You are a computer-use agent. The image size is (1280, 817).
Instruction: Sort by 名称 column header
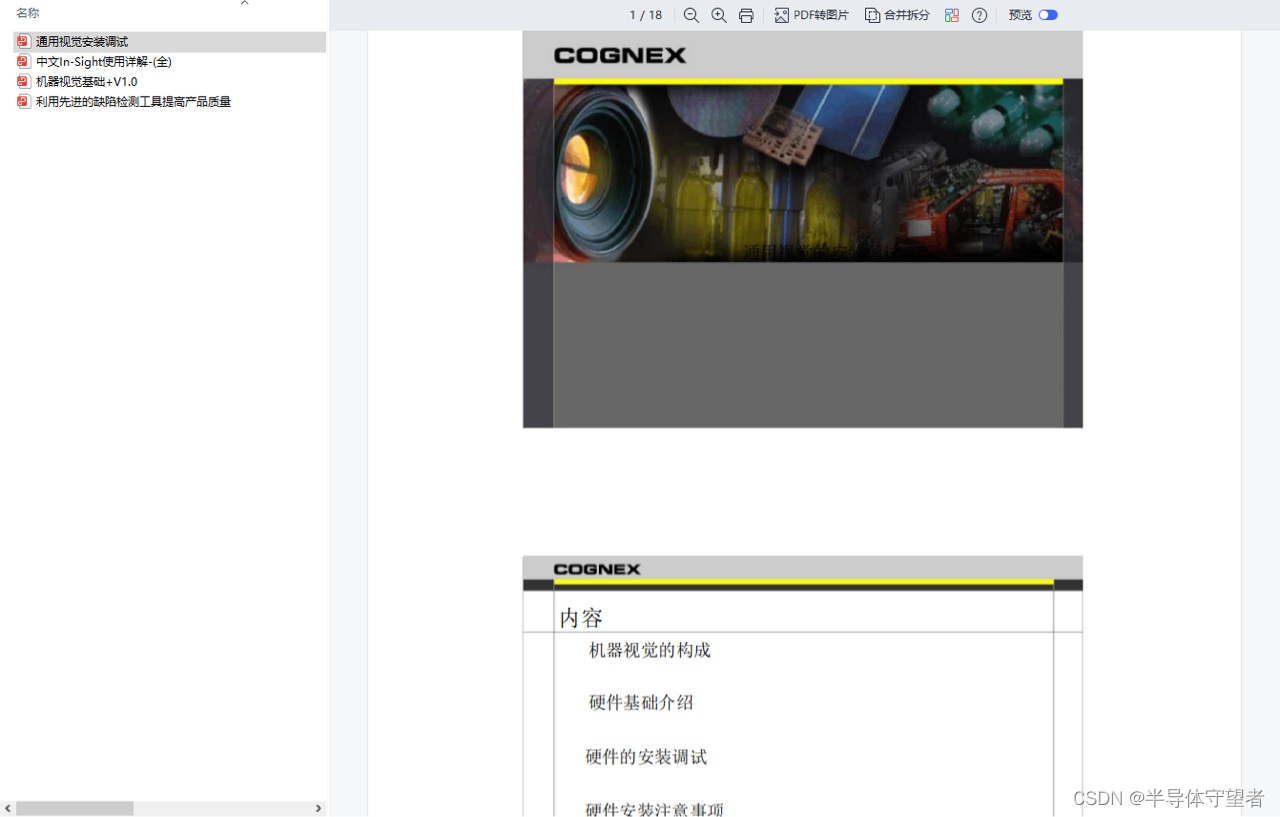tap(28, 13)
